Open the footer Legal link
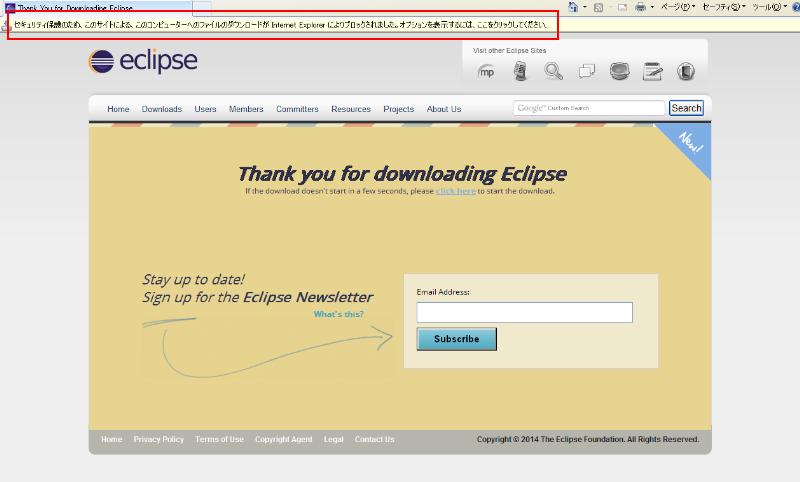Image resolution: width=800 pixels, height=482 pixels. (334, 439)
